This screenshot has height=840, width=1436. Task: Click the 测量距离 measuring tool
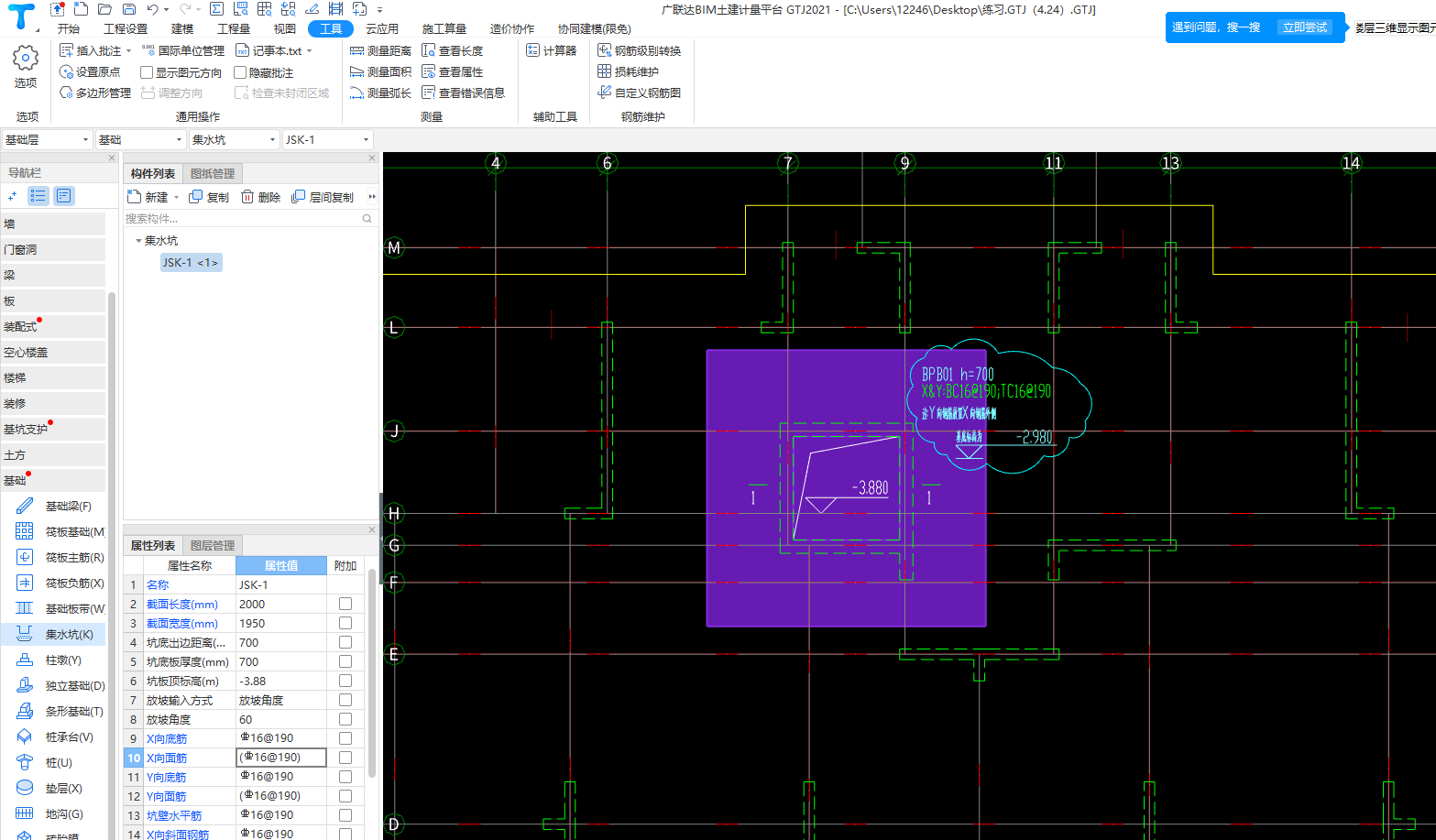380,50
